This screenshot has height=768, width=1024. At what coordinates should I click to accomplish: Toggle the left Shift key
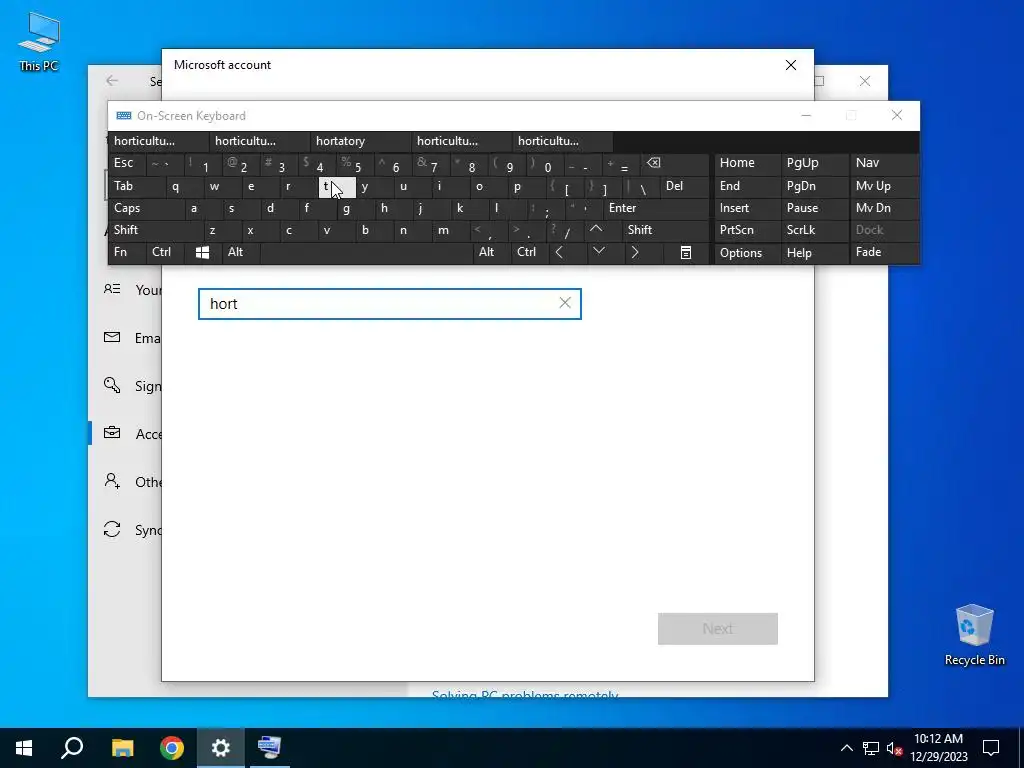tap(155, 230)
